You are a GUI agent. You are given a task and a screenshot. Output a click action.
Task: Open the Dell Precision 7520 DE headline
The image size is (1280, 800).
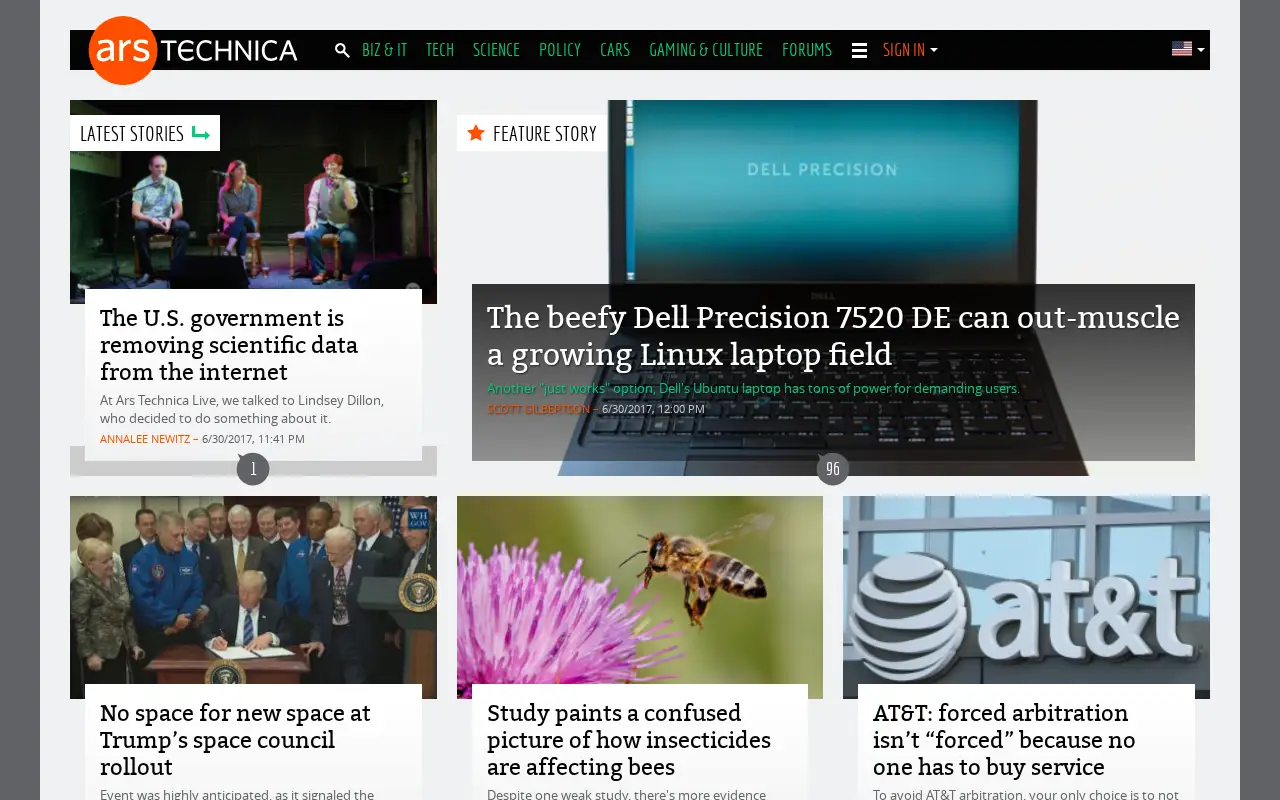(x=833, y=336)
